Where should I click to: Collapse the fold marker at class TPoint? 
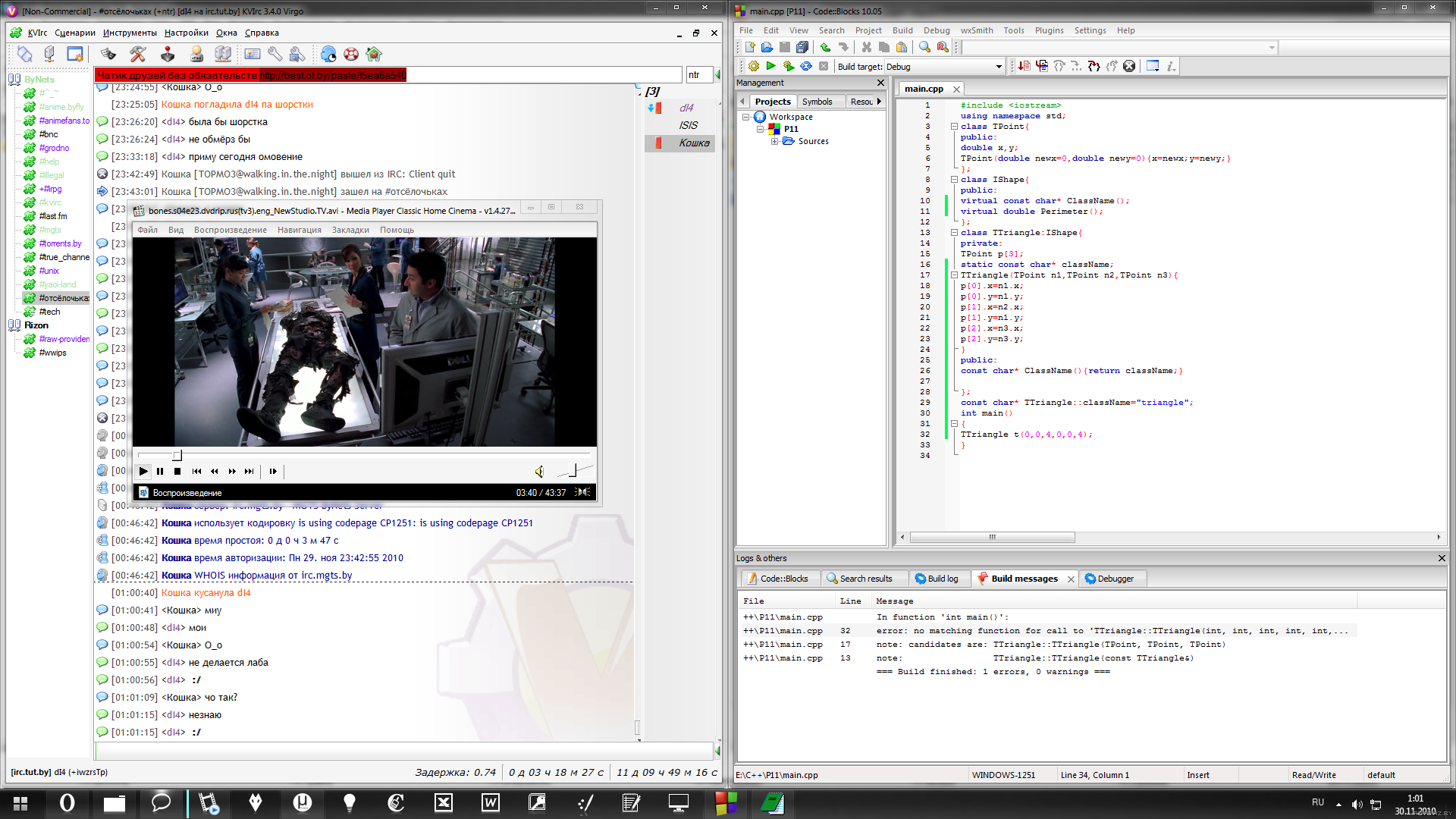[x=954, y=127]
